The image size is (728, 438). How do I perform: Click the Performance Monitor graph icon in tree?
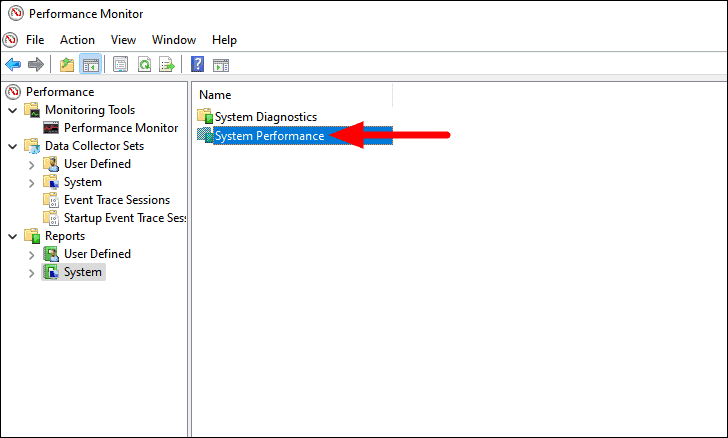coord(51,128)
